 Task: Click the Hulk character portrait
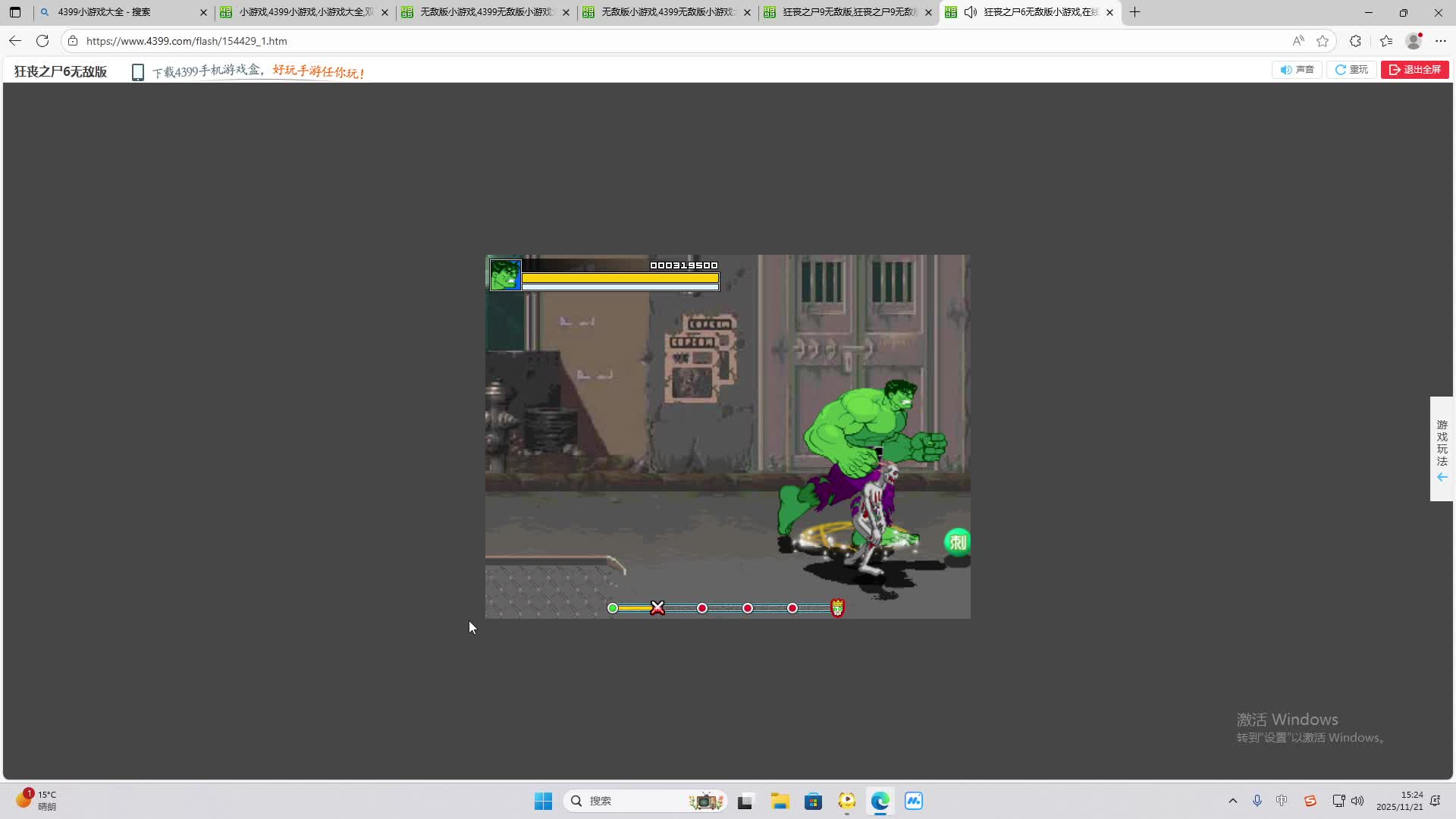click(505, 275)
